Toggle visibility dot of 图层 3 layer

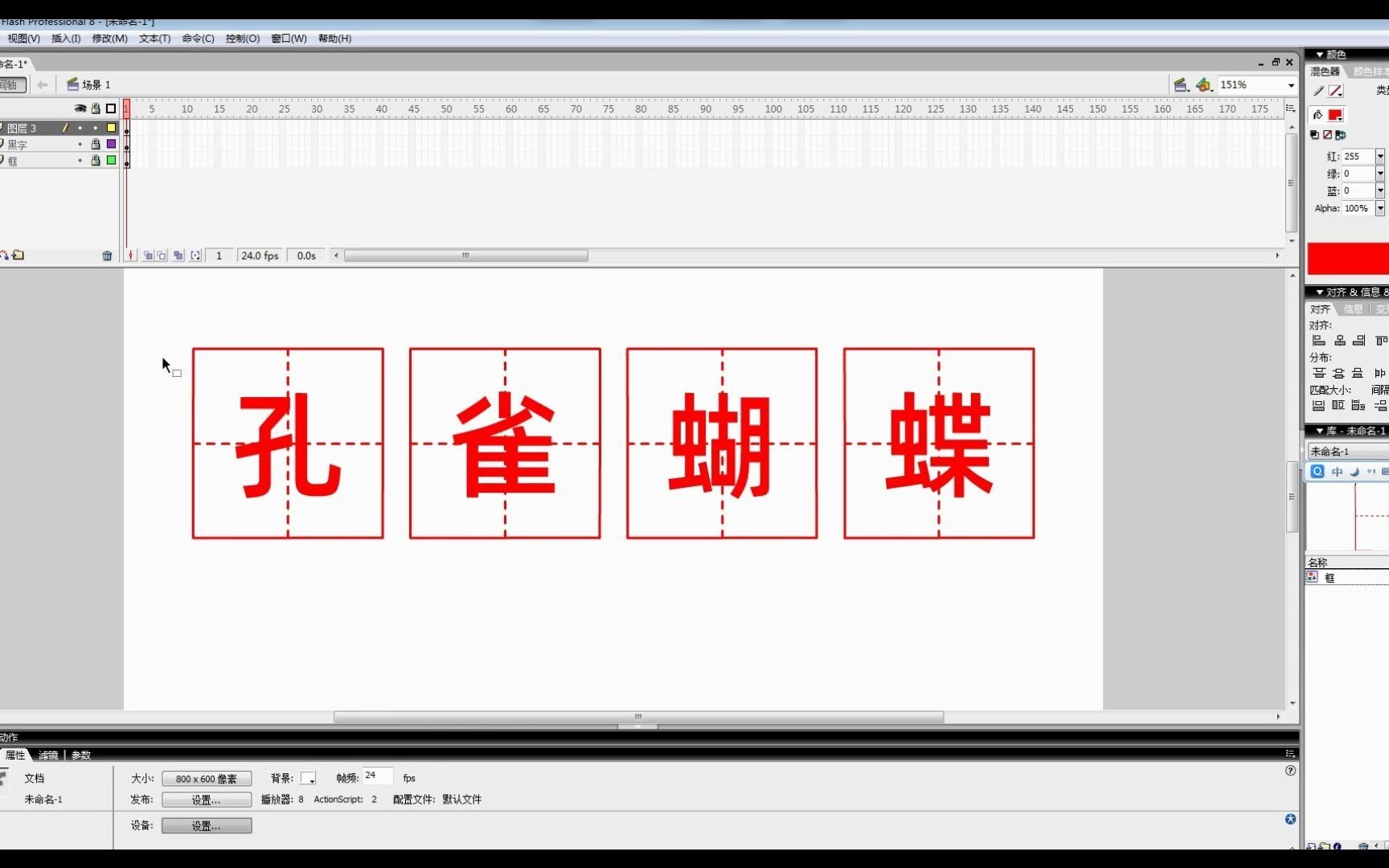80,128
